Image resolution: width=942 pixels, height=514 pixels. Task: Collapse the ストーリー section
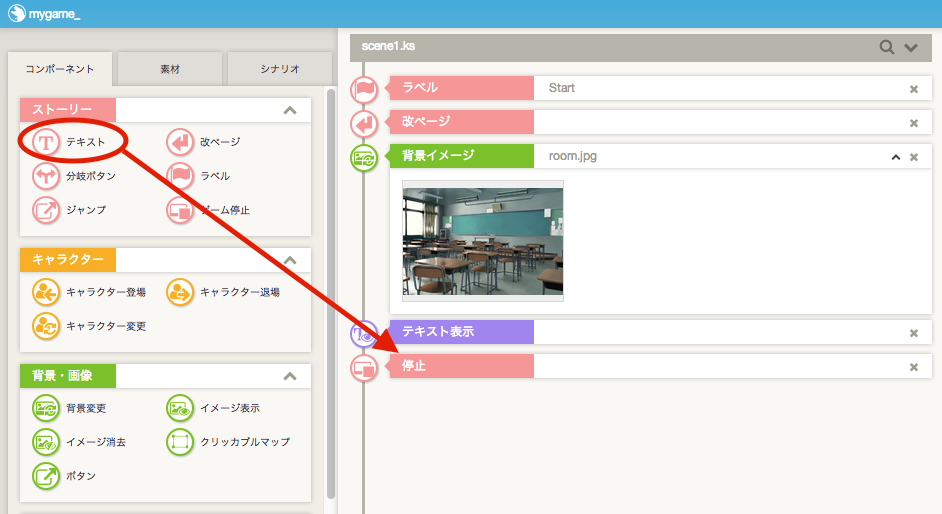pyautogui.click(x=290, y=110)
